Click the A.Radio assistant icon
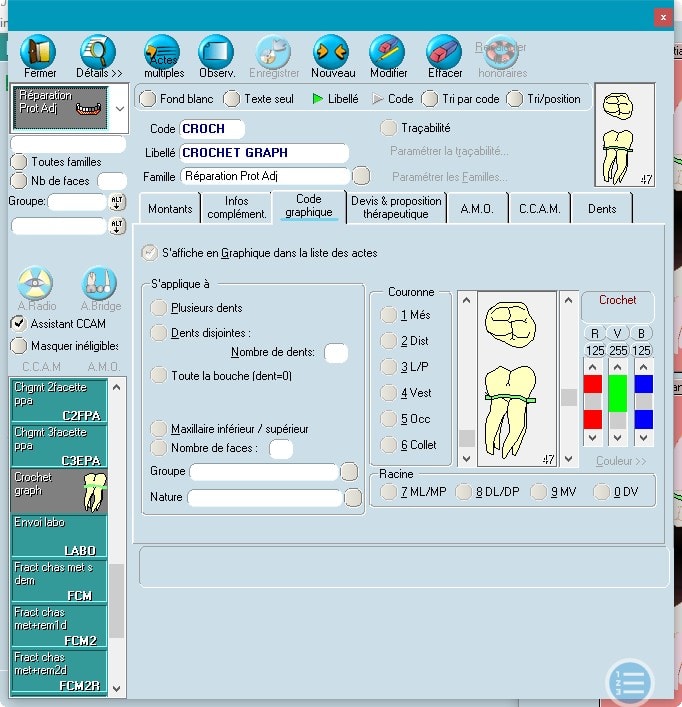Screen dimensions: 682x707 tap(37, 284)
